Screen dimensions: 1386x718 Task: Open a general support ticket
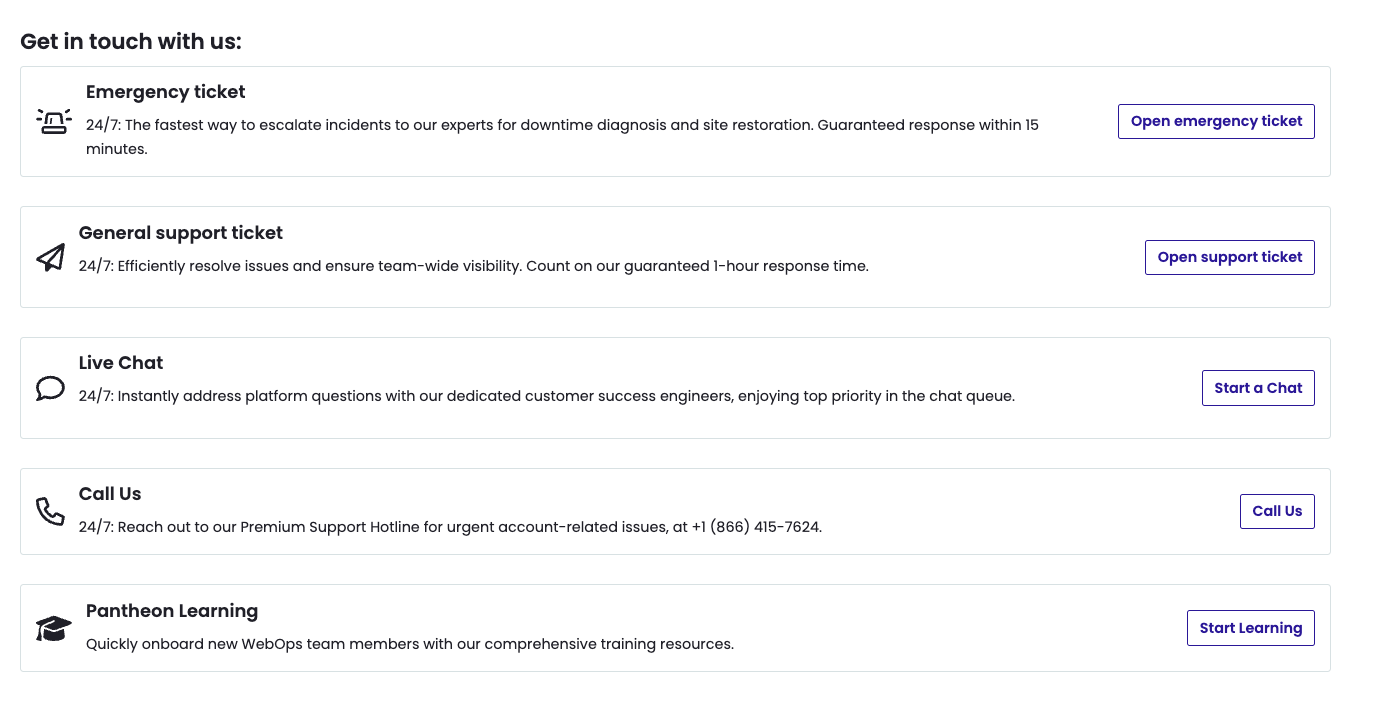(1230, 257)
